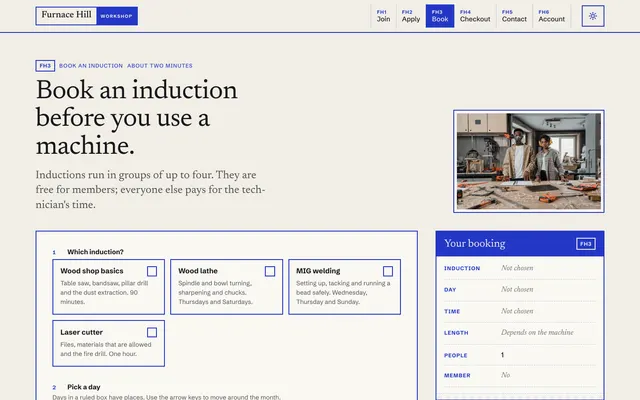
Task: Toggle the light/dark theme sun icon
Action: pyautogui.click(x=593, y=16)
